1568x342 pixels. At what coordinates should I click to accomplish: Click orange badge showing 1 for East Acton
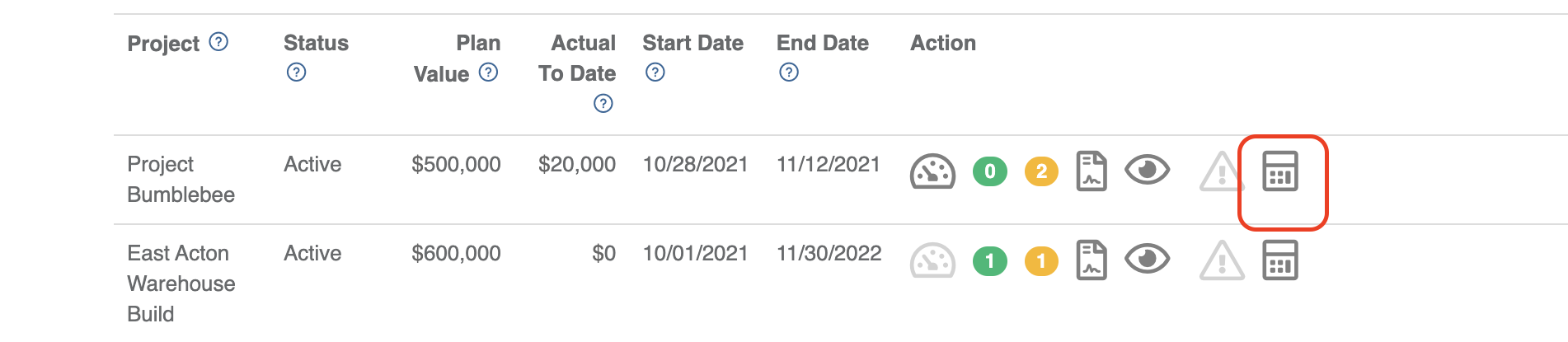click(x=1041, y=261)
